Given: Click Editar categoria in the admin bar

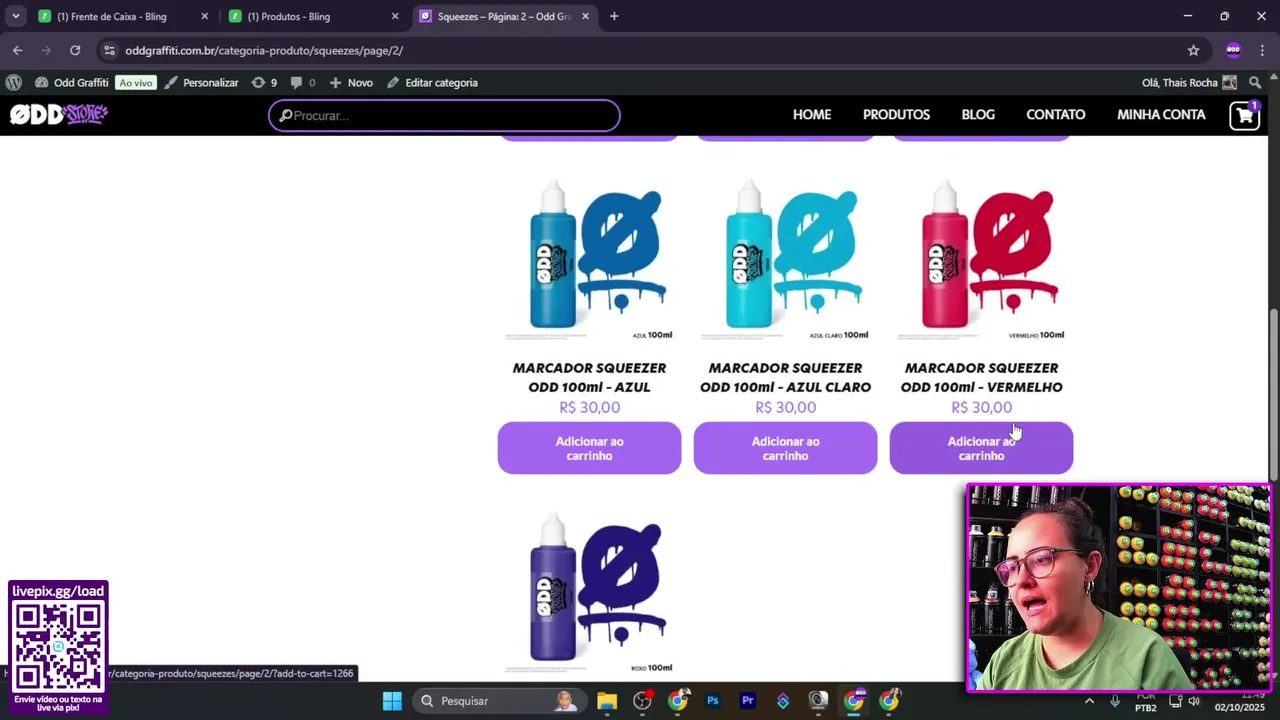Looking at the screenshot, I should [432, 83].
